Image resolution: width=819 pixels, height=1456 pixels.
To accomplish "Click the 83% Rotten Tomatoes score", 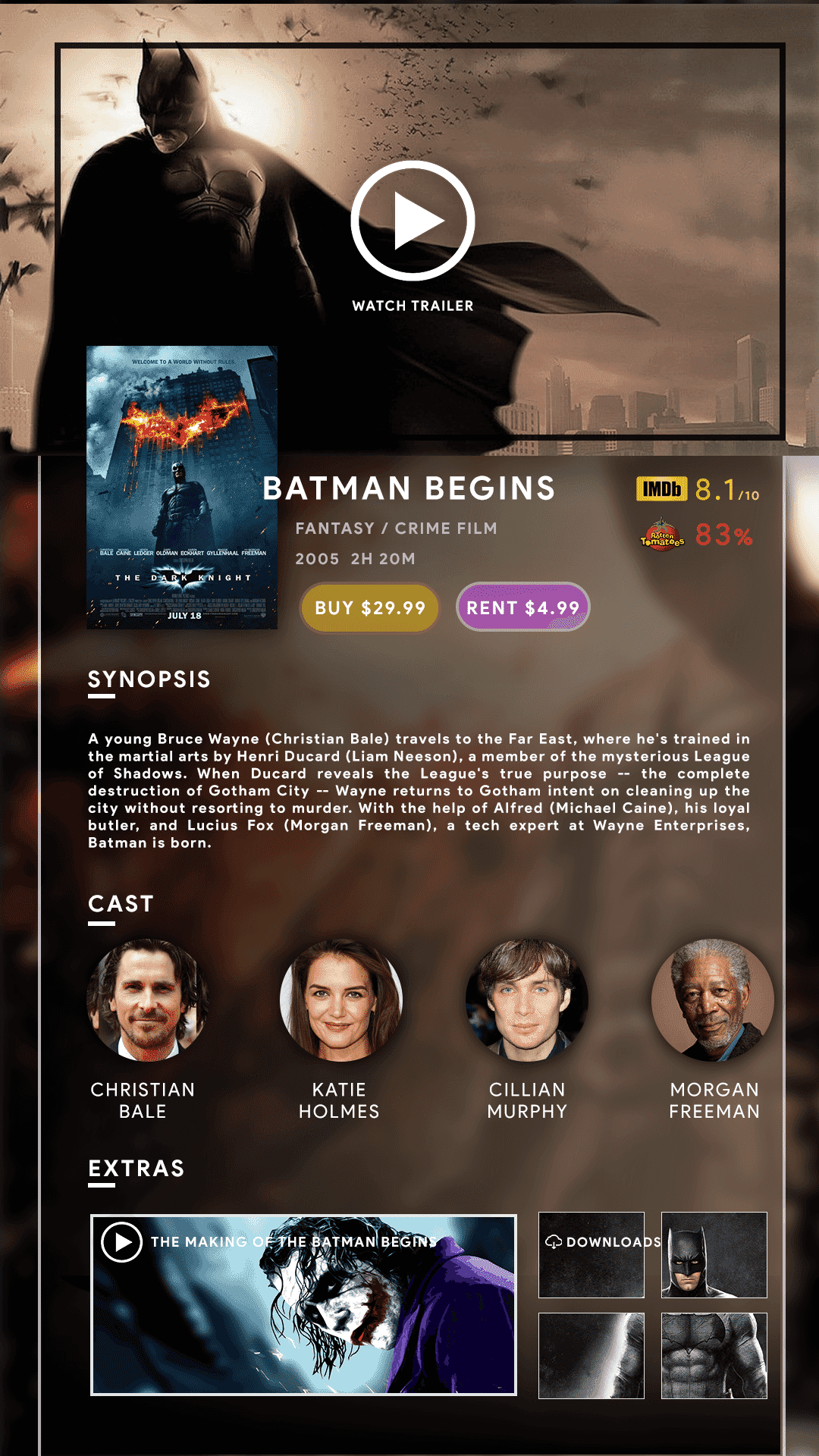I will 724,535.
